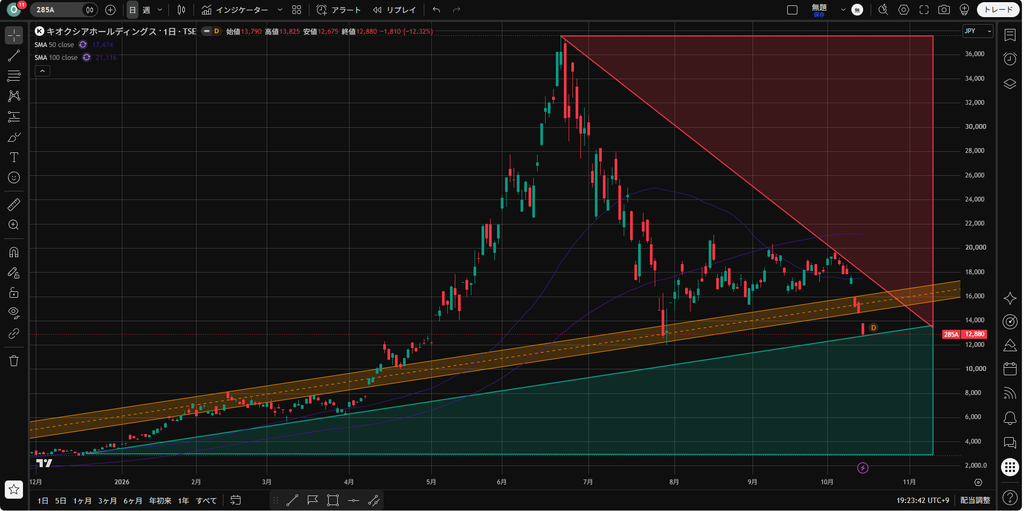This screenshot has height=511, width=1024.
Task: Open the Fibonacci/gann tools group
Action: [x=14, y=76]
